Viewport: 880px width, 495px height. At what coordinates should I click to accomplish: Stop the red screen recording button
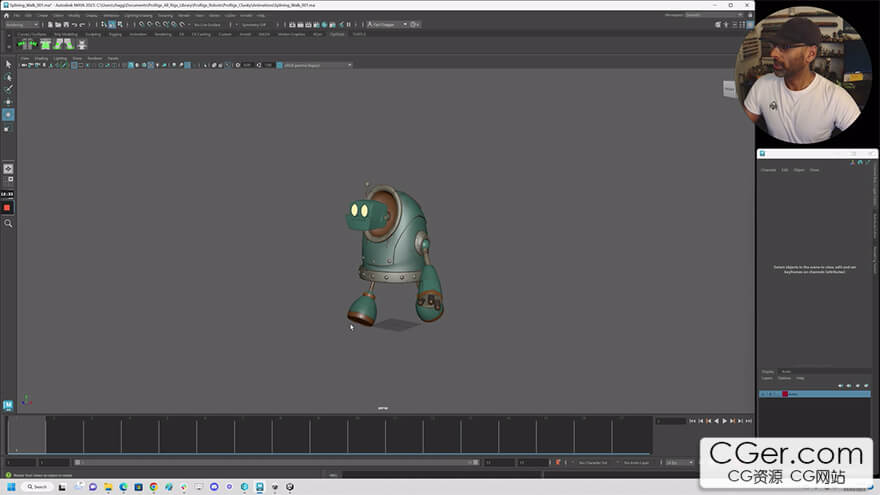tap(7, 208)
